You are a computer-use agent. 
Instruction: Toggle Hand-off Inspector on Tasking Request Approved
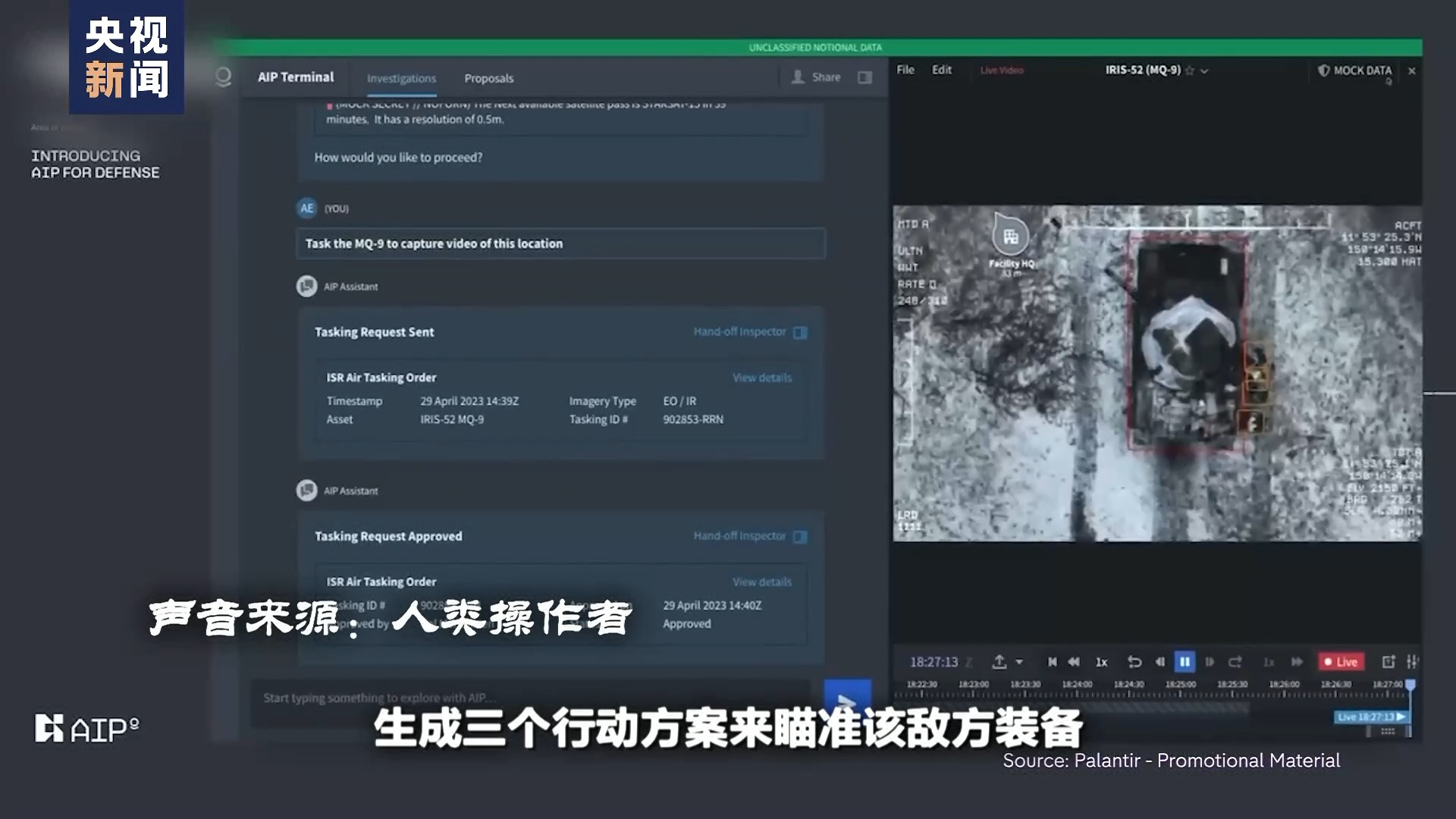point(800,536)
